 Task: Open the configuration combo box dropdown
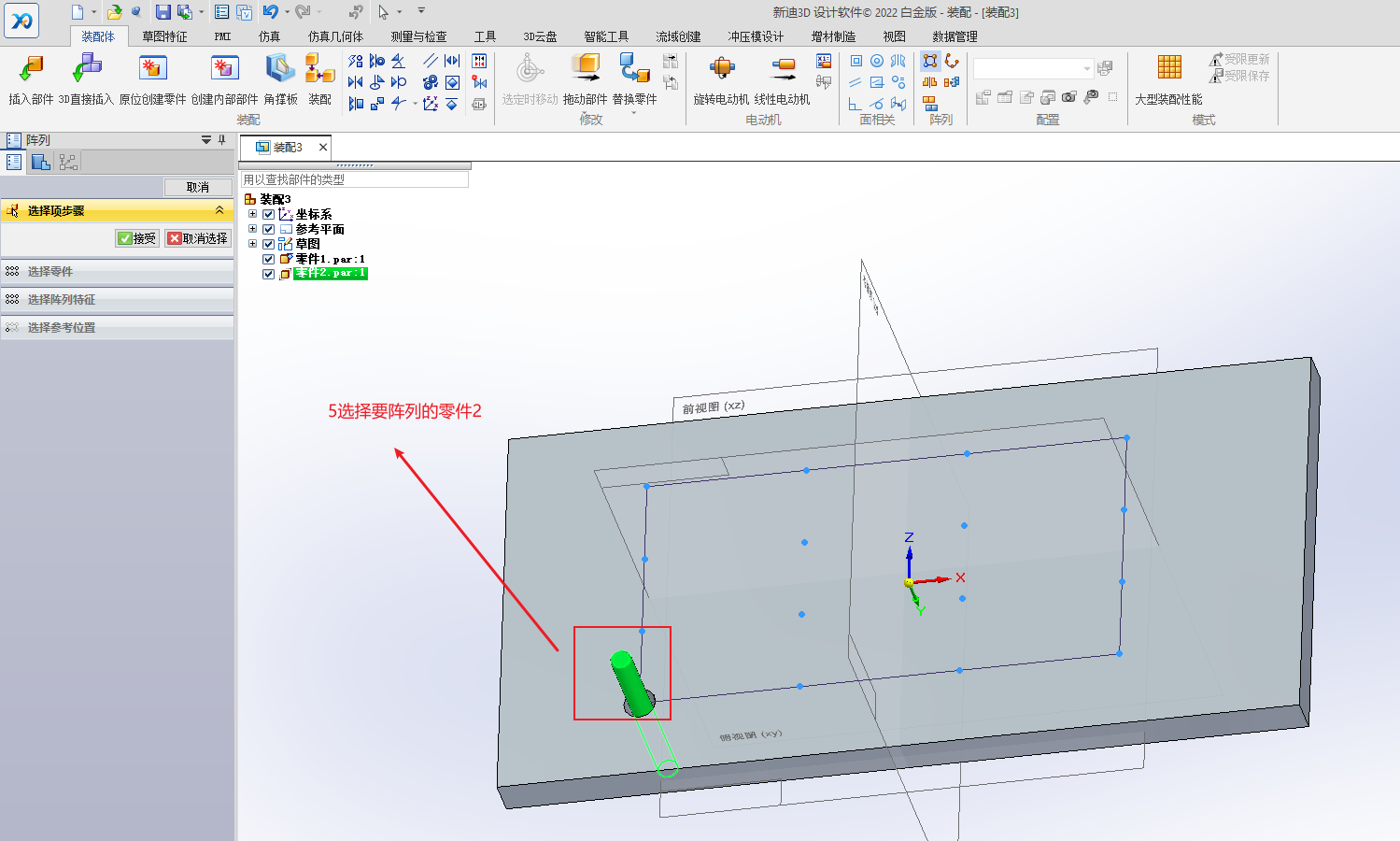click(1086, 69)
